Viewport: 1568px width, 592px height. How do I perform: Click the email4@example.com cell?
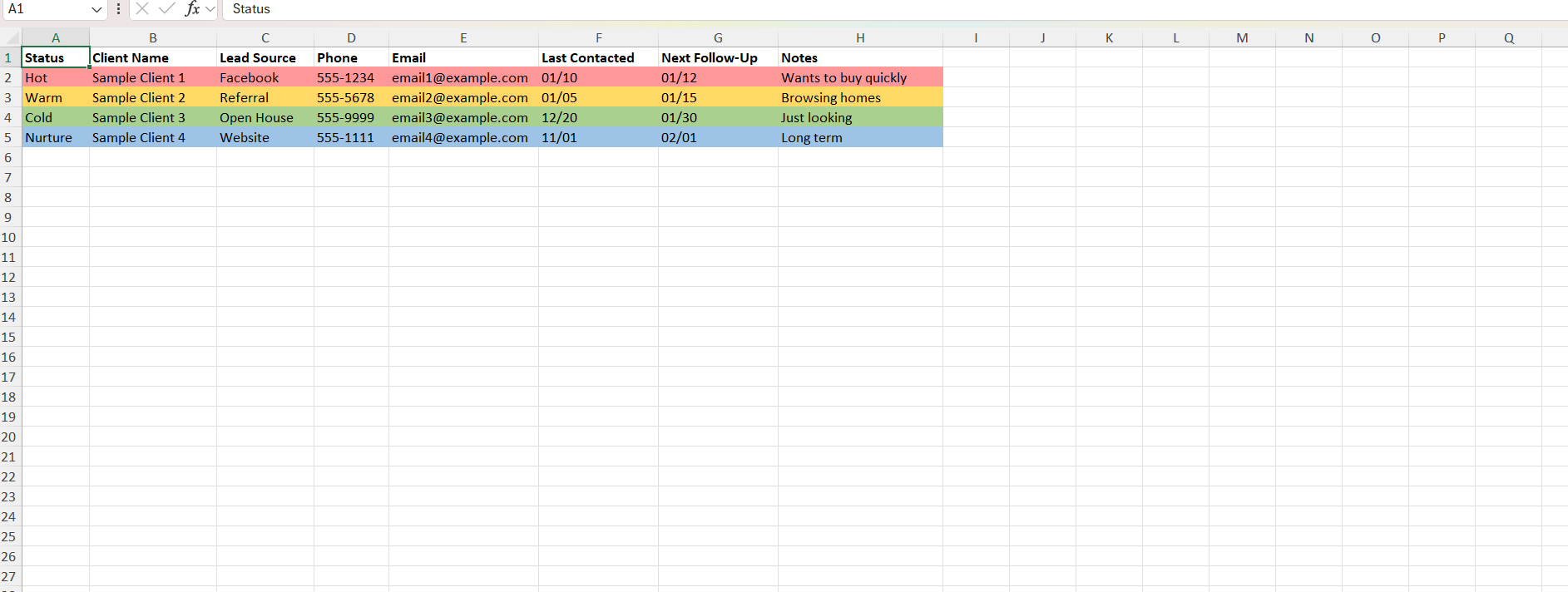coord(463,137)
